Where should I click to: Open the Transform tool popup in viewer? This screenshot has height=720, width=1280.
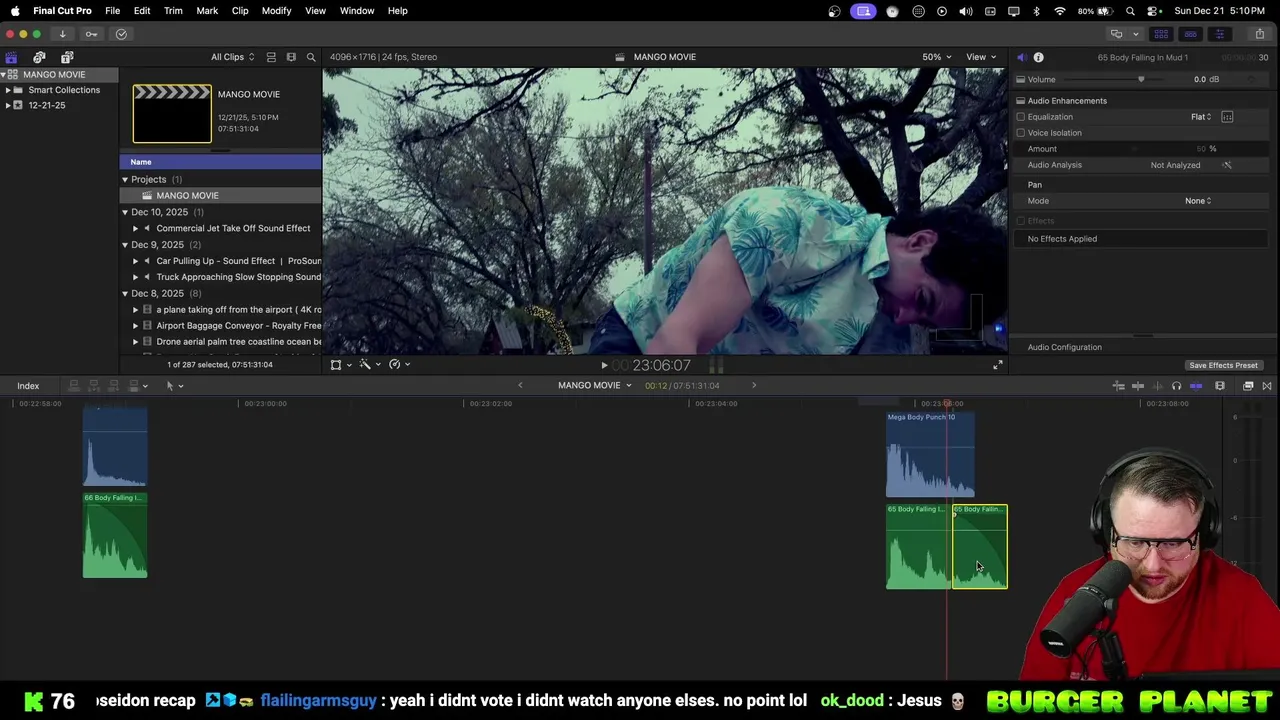[340, 365]
